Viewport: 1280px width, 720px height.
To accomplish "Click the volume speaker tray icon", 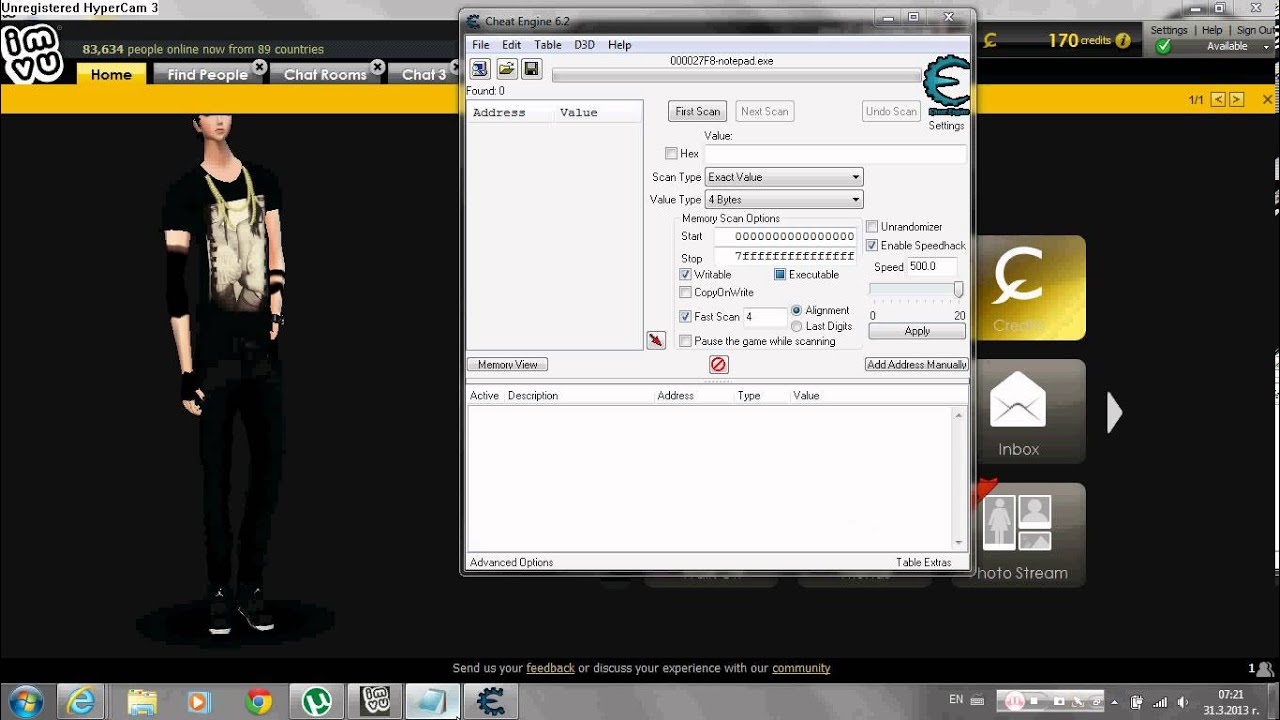I will (x=1183, y=701).
